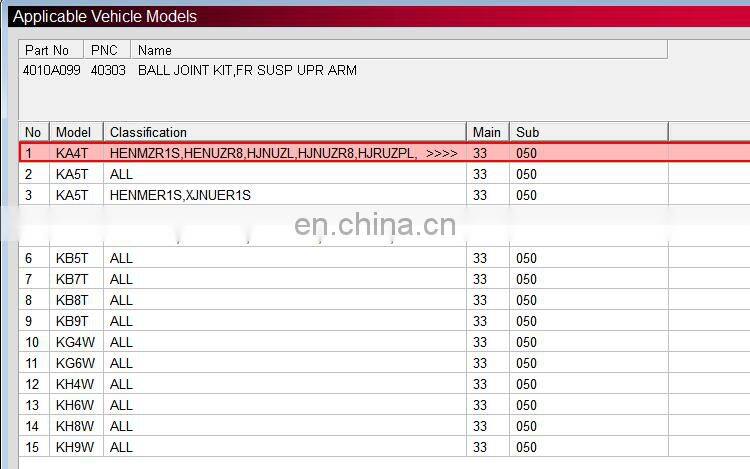Select the row with HENMER1S,XJNUER1S classification
Image resolution: width=750 pixels, height=469 pixels.
pos(180,195)
